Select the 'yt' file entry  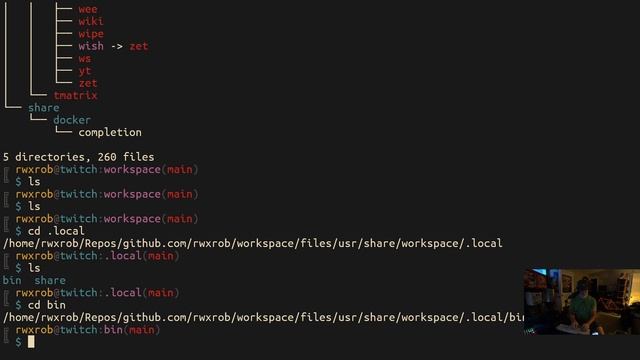pos(84,71)
